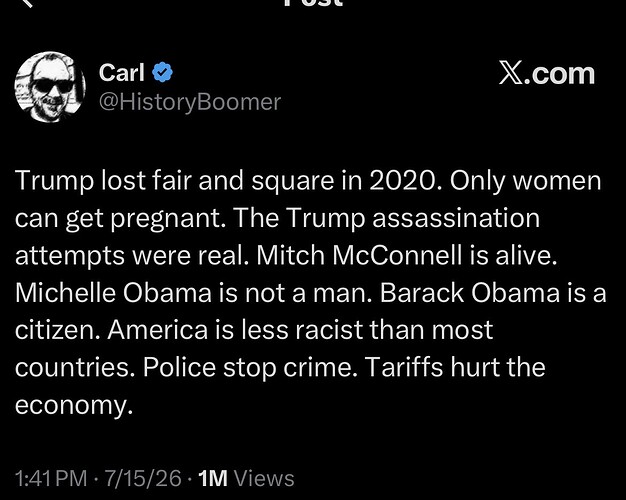Click the text 'Police stop crime'
The height and width of the screenshot is (500, 626).
click(x=250, y=367)
